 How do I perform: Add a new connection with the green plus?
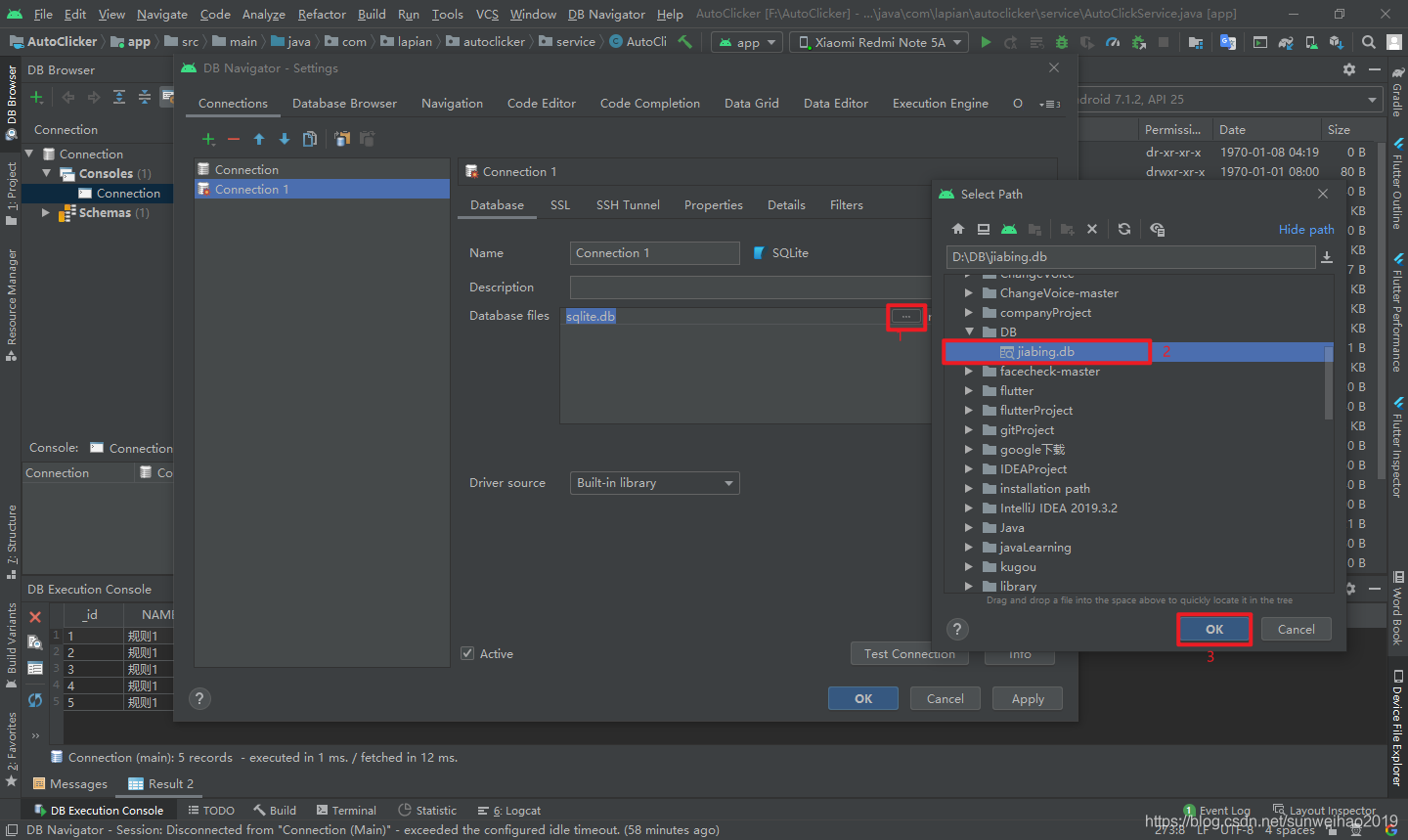point(208,139)
